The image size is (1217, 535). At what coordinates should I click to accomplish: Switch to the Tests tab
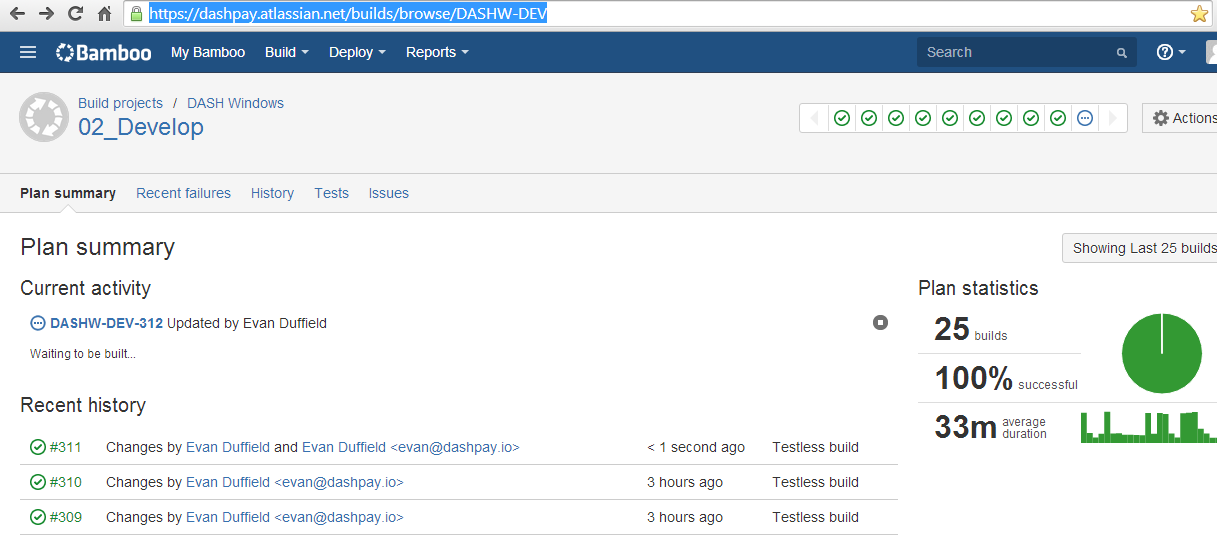[331, 193]
